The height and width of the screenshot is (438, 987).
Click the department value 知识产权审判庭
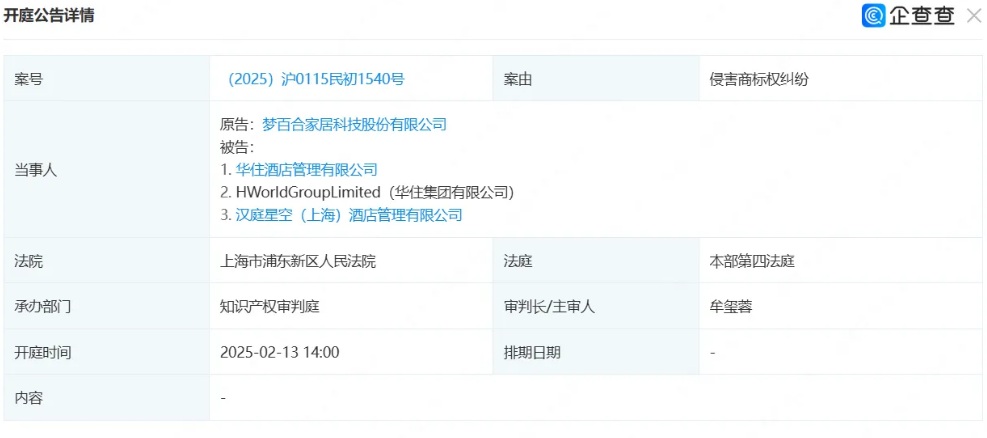point(269,307)
